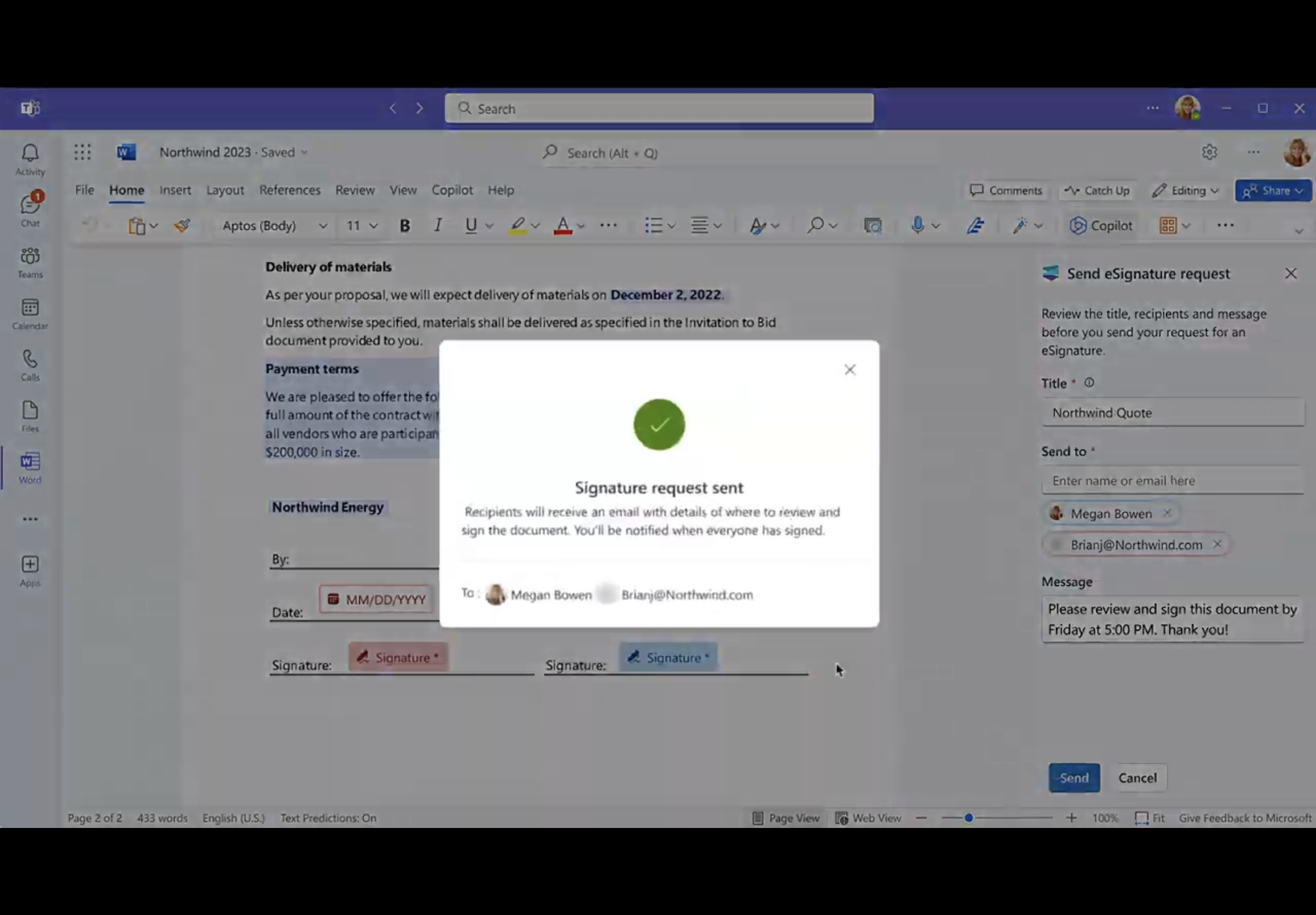1316x915 pixels.
Task: Open the Highlight Color tool
Action: [516, 224]
